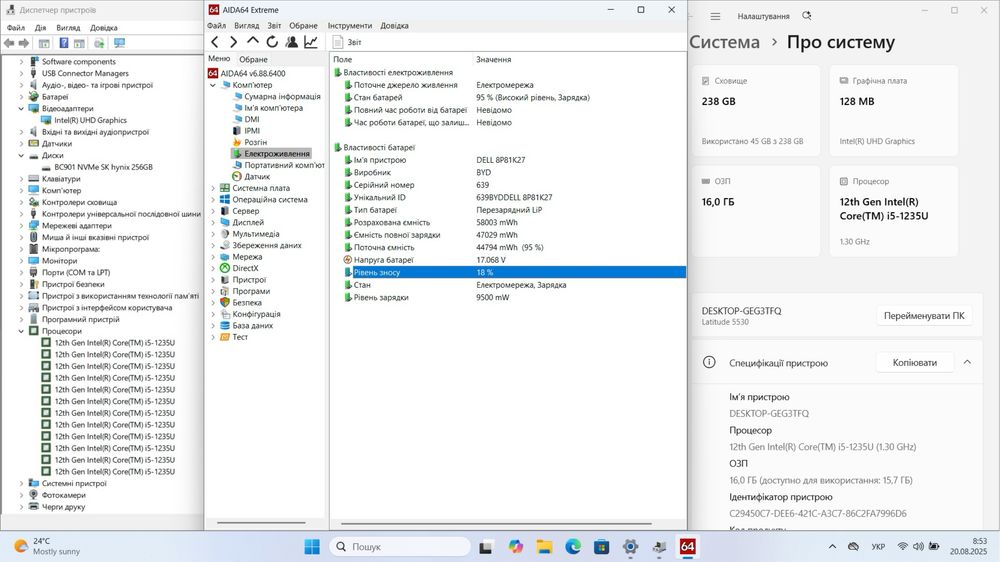Open the Сховище 238 GB card

756,110
